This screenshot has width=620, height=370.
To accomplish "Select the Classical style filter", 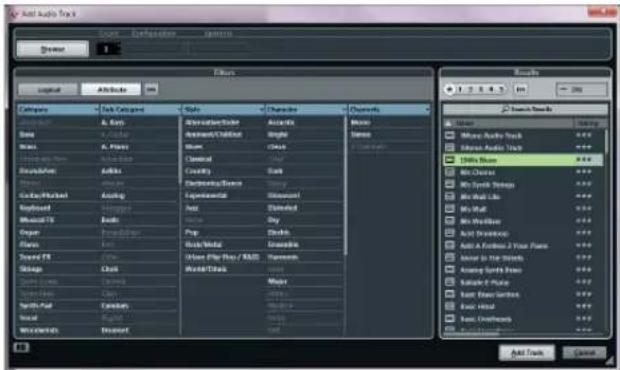I will 198,159.
